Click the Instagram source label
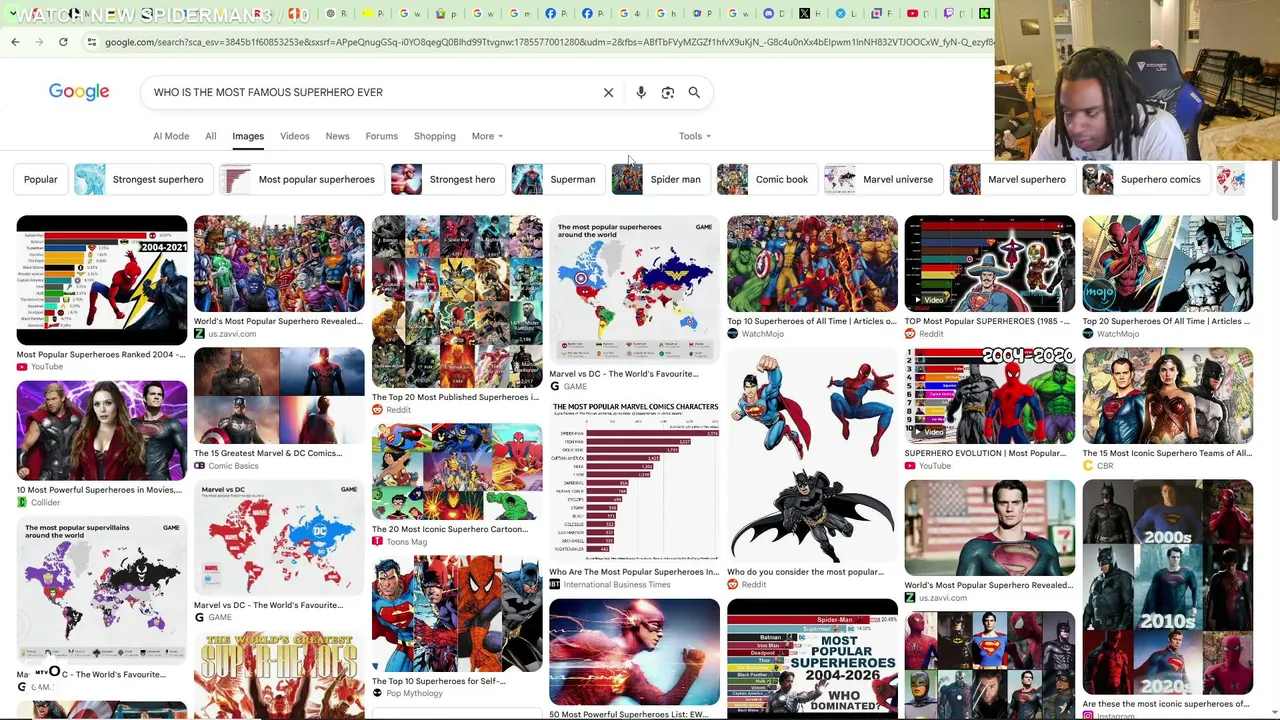This screenshot has width=1280, height=720. click(1108, 716)
